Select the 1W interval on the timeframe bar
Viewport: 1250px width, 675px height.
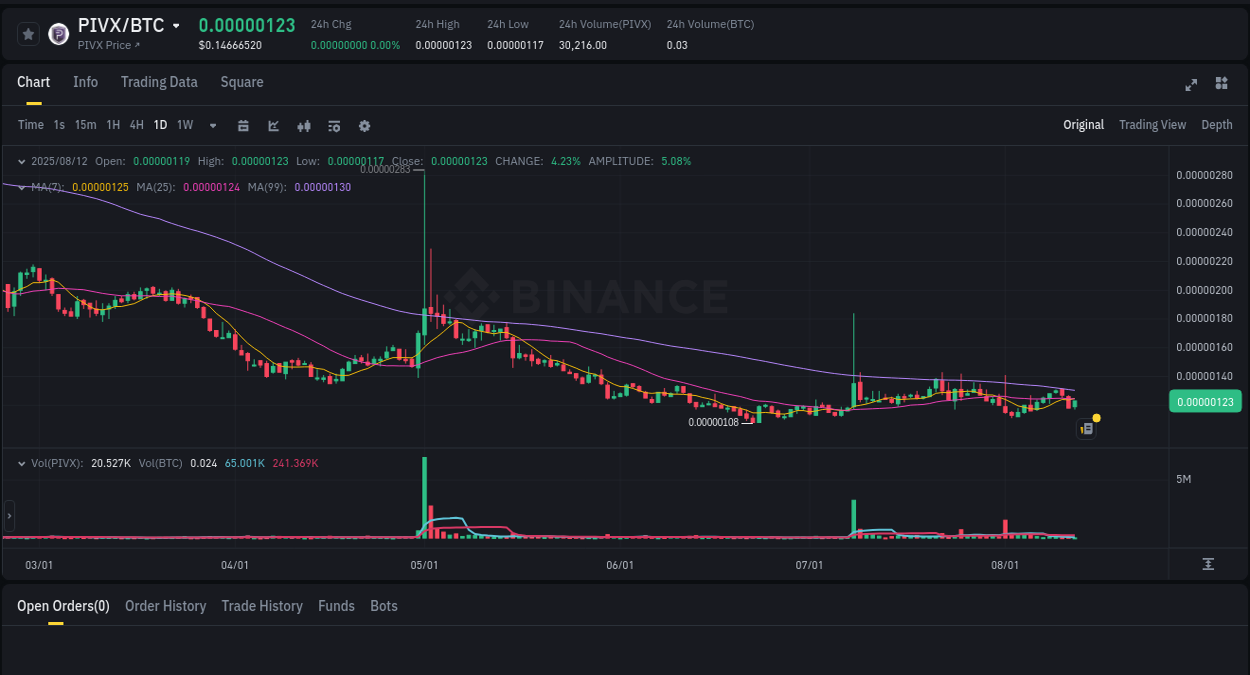(184, 125)
